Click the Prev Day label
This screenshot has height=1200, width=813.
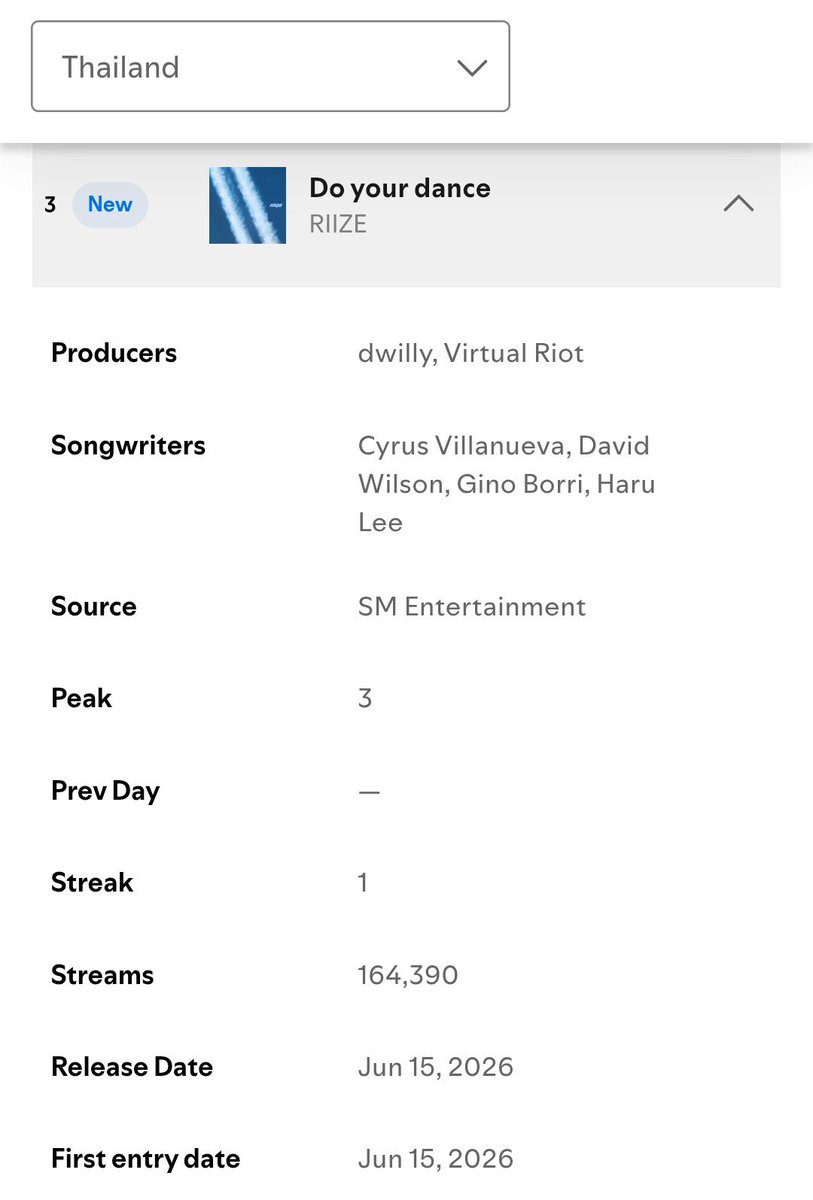[105, 791]
